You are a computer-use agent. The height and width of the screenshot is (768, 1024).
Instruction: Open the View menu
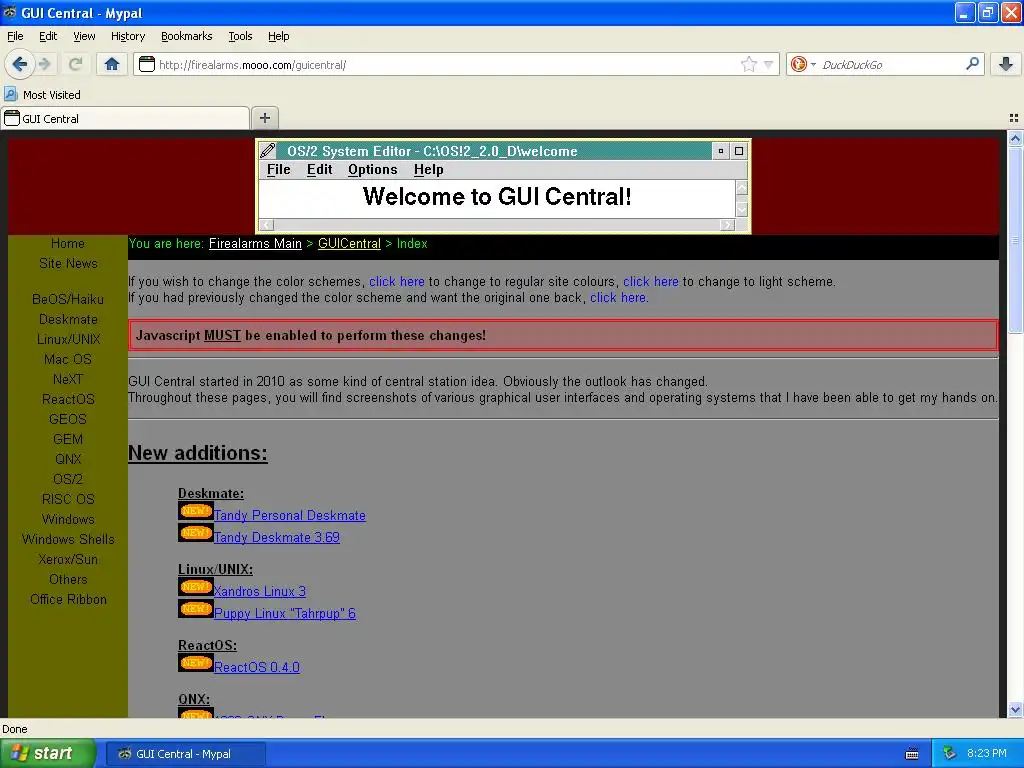tap(84, 36)
